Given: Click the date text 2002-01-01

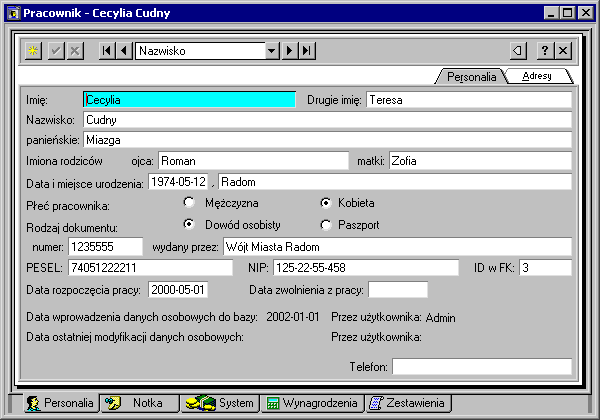Looking at the screenshot, I should (293, 317).
